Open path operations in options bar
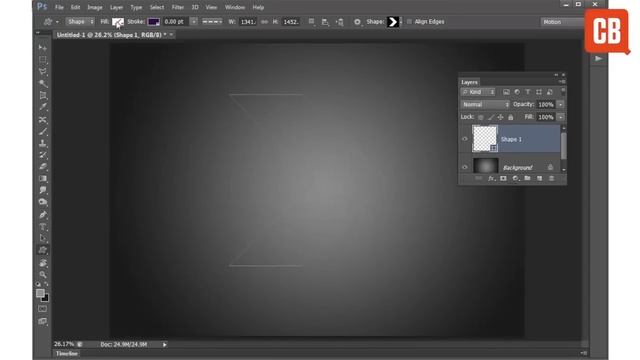Image resolution: width=640 pixels, height=360 pixels. 312,22
